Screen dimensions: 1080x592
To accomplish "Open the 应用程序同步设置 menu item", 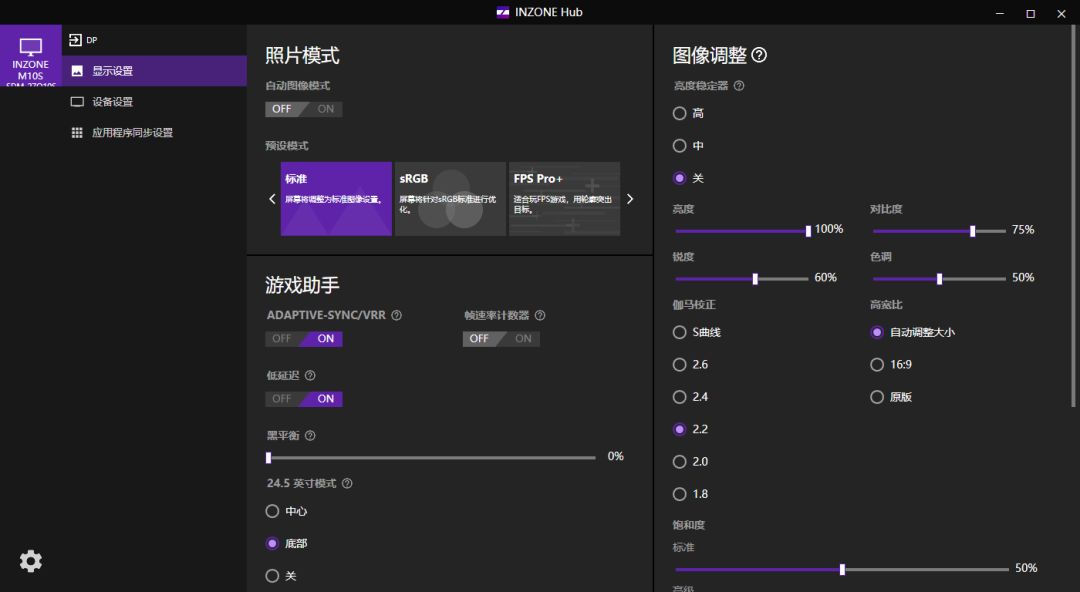I will pyautogui.click(x=154, y=132).
